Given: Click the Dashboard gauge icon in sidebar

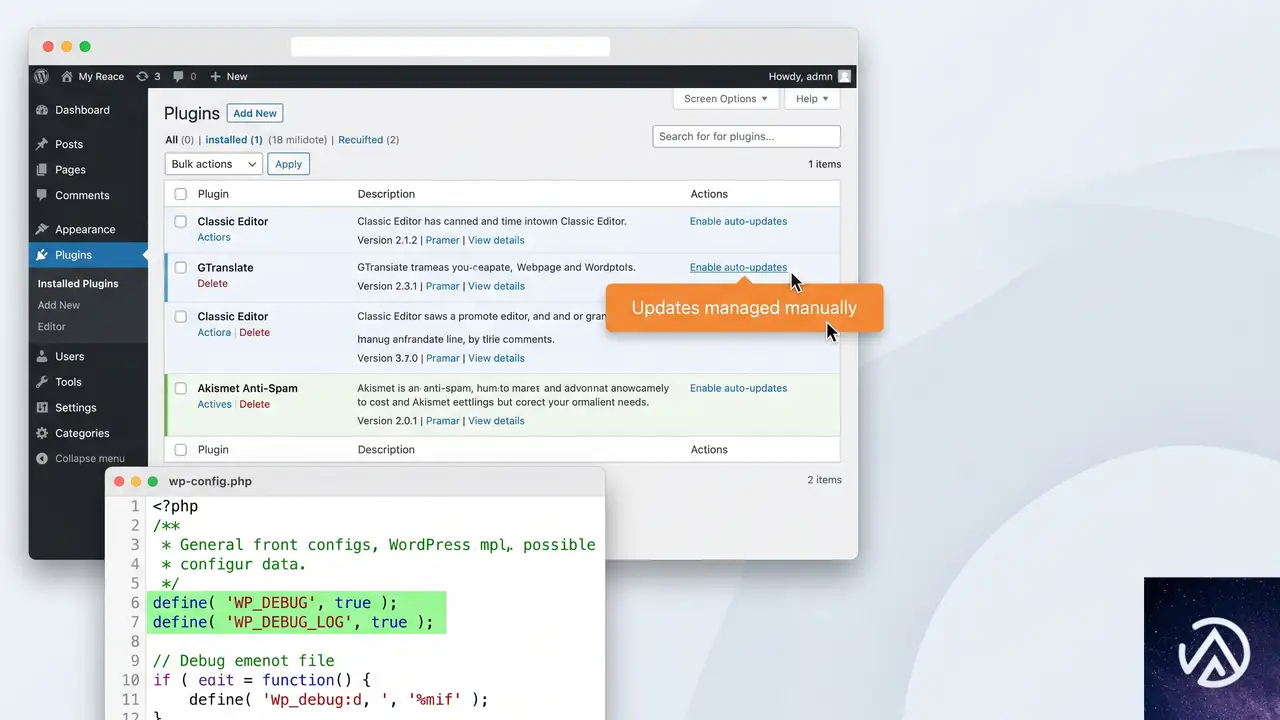Looking at the screenshot, I should 42,110.
